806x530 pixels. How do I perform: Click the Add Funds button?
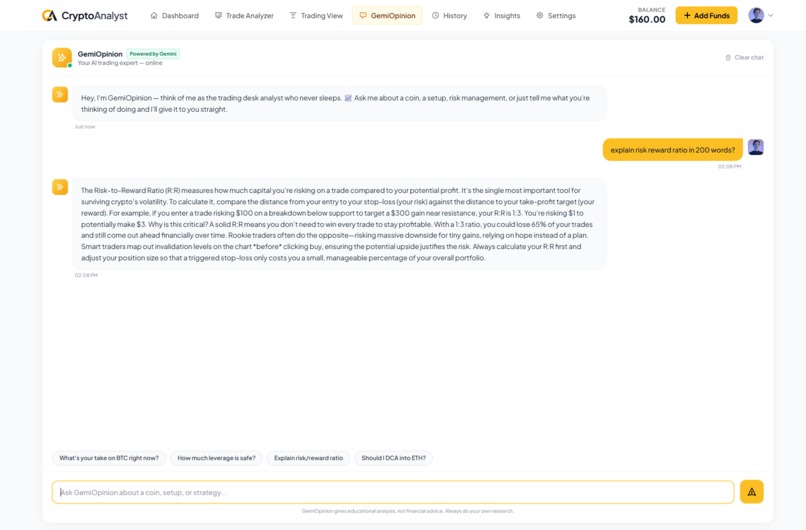pos(706,15)
